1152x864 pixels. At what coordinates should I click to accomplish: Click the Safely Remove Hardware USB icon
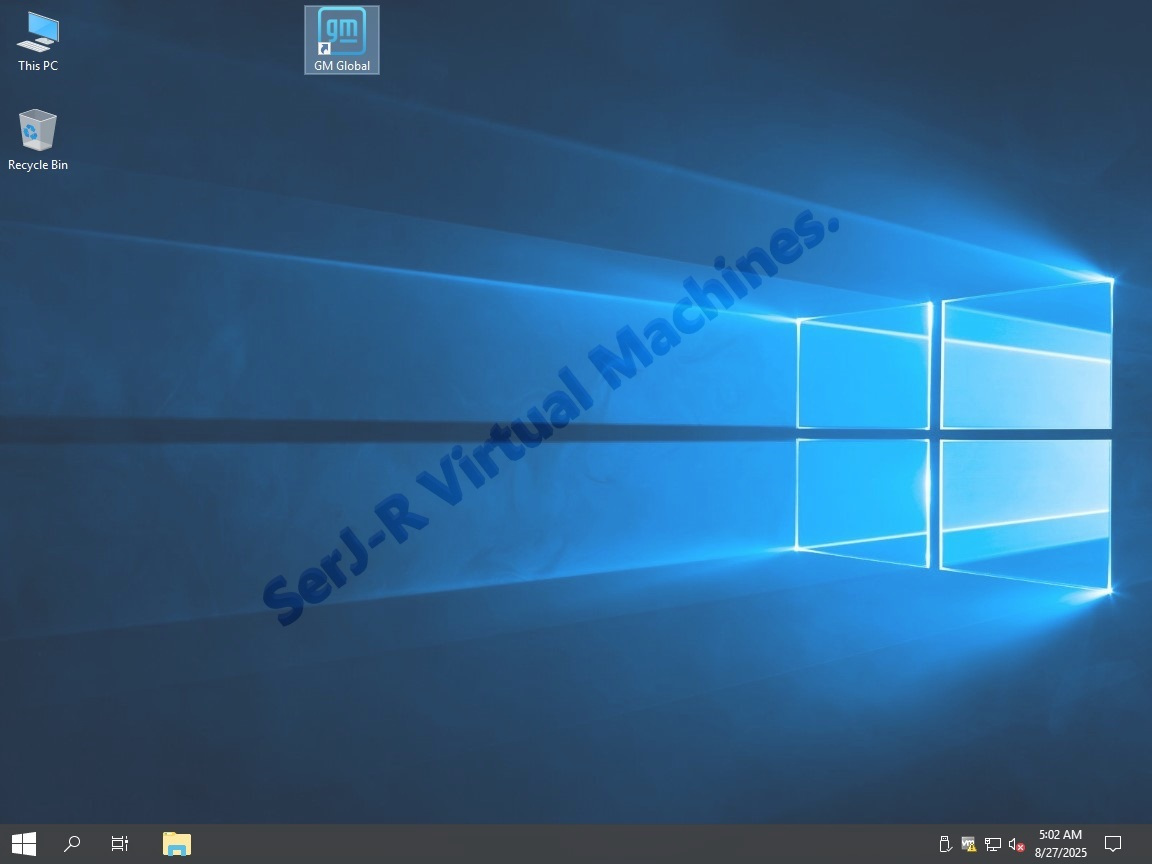944,844
